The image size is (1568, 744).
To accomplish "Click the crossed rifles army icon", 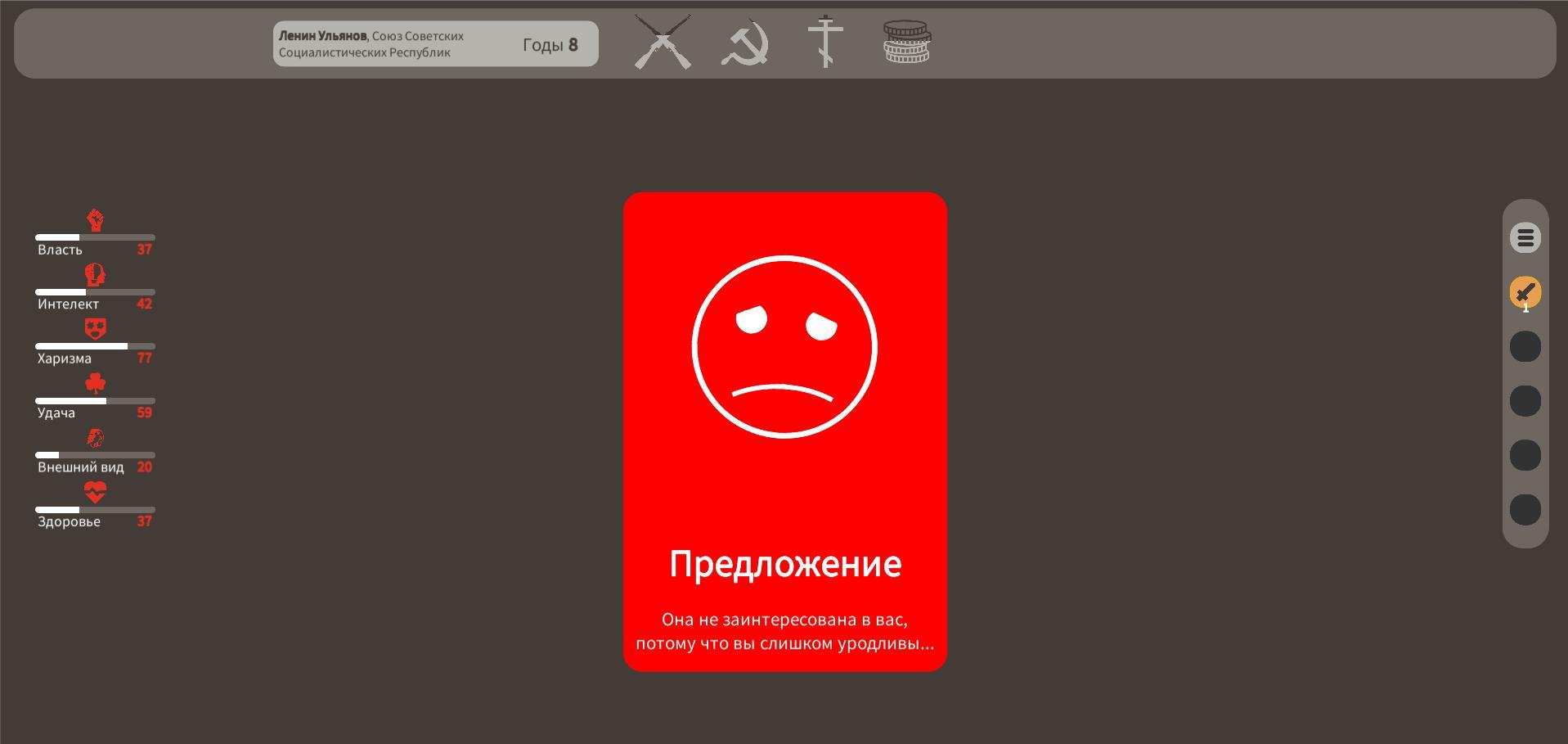I will pyautogui.click(x=663, y=43).
